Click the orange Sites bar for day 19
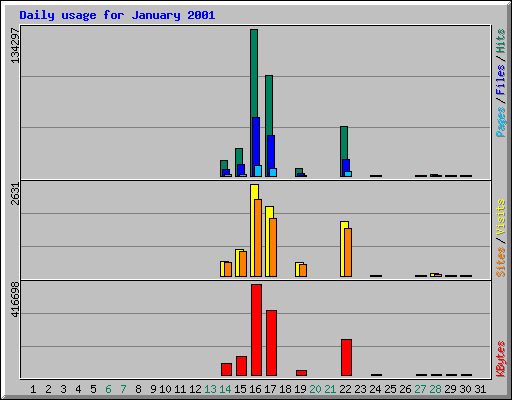 pyautogui.click(x=303, y=270)
